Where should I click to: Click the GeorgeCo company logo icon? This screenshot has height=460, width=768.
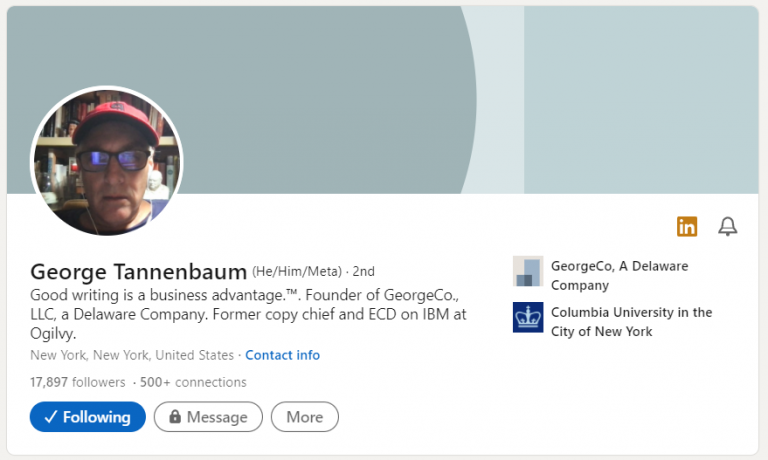click(527, 271)
